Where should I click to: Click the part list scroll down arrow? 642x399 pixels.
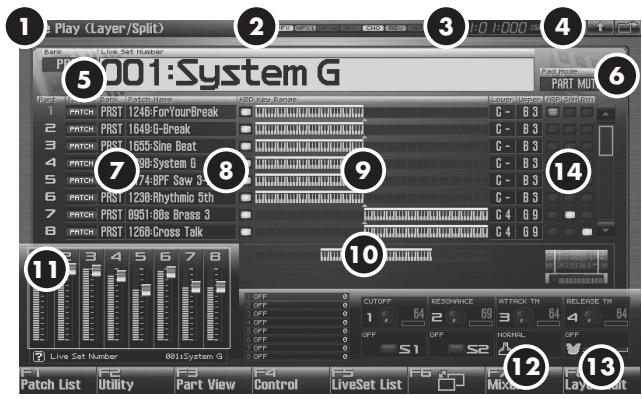606,230
